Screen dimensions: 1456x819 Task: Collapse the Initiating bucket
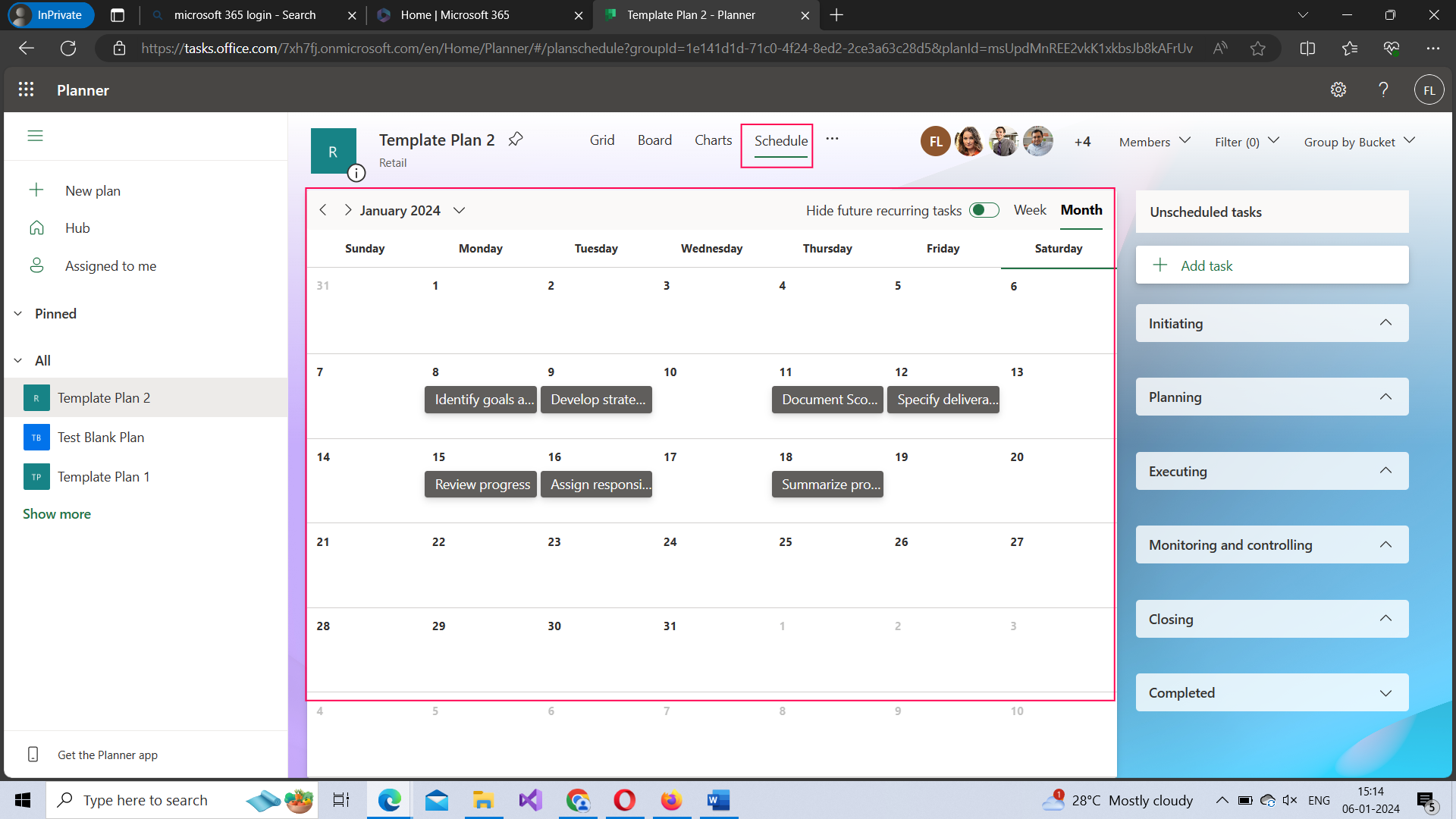[1385, 323]
